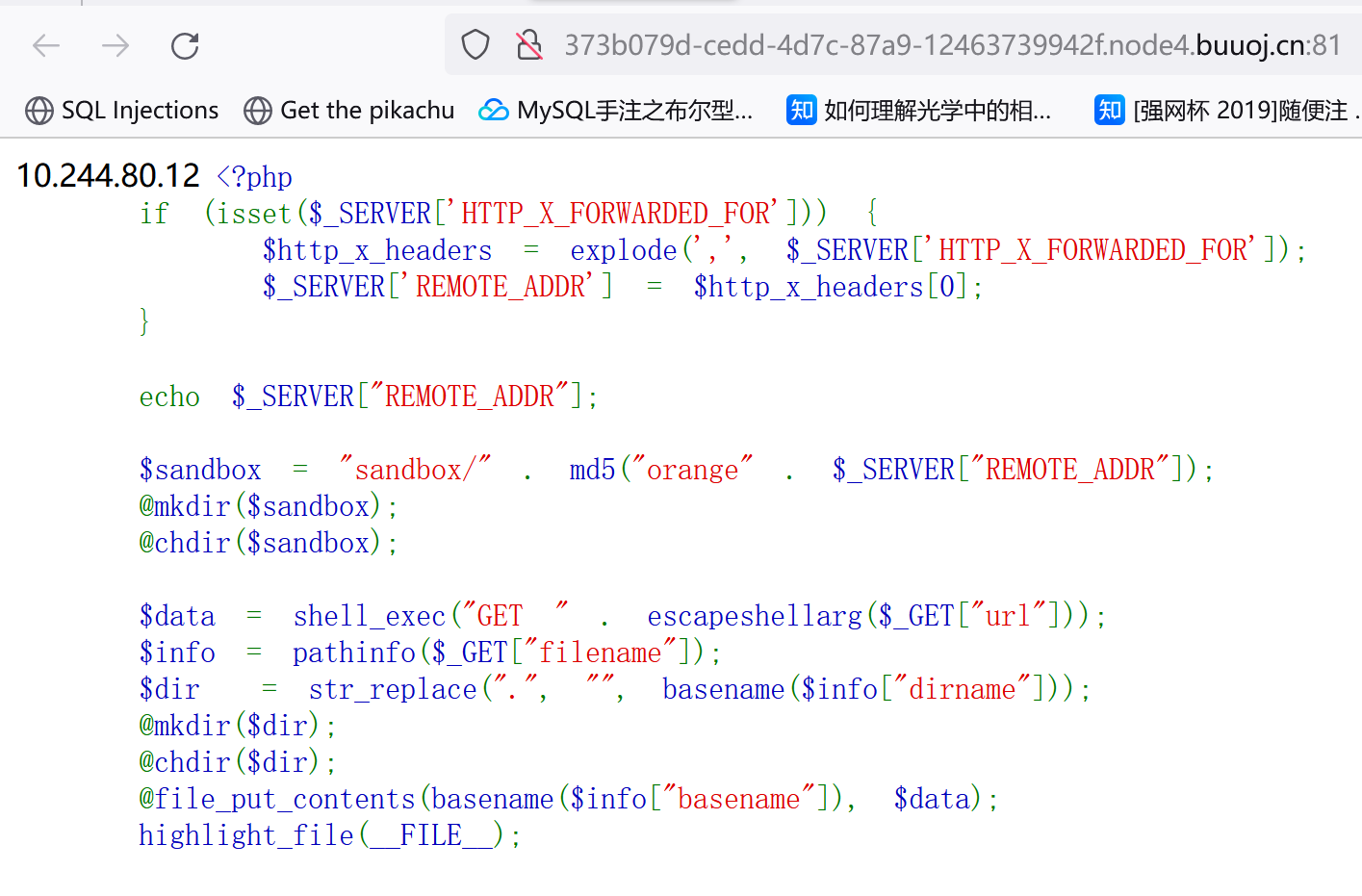Click the closing brace of the if block

144,321
